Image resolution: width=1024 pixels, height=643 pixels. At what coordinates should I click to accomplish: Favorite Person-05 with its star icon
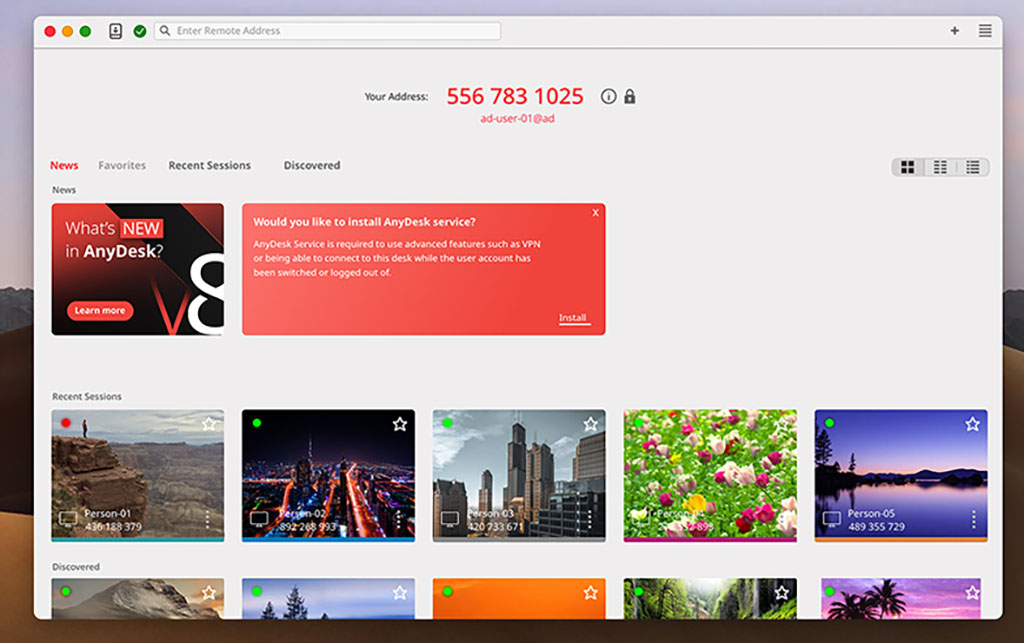(972, 424)
